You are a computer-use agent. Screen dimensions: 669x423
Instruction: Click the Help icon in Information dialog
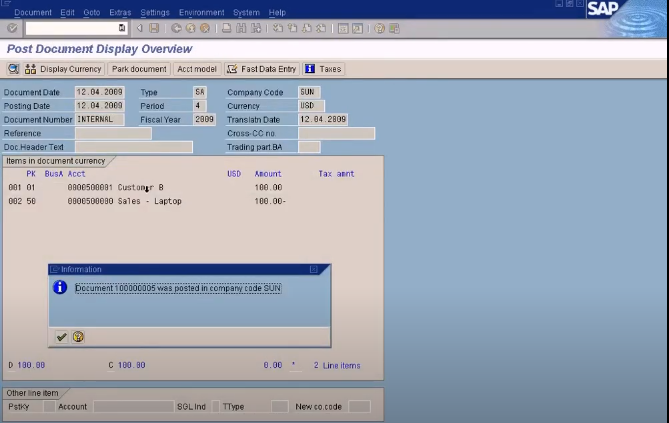(78, 337)
